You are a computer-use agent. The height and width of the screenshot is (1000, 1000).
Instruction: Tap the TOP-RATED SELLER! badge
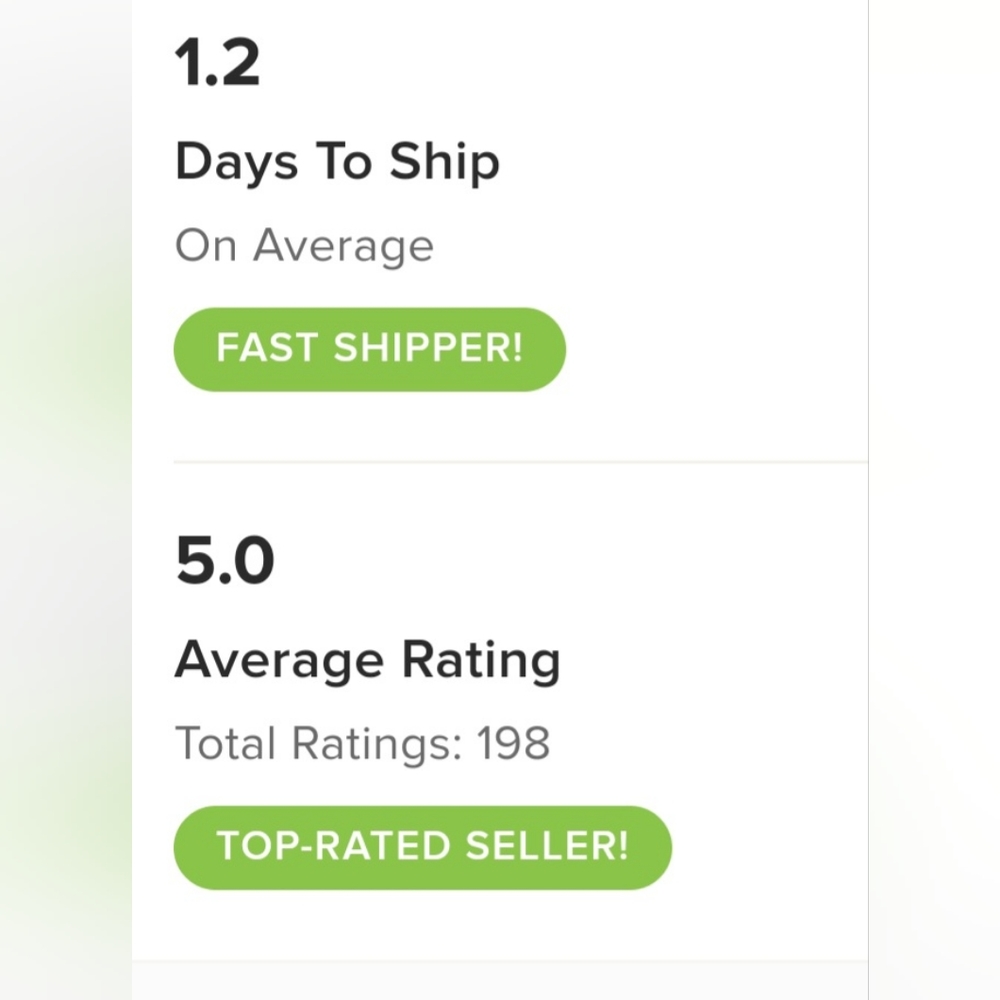click(422, 848)
